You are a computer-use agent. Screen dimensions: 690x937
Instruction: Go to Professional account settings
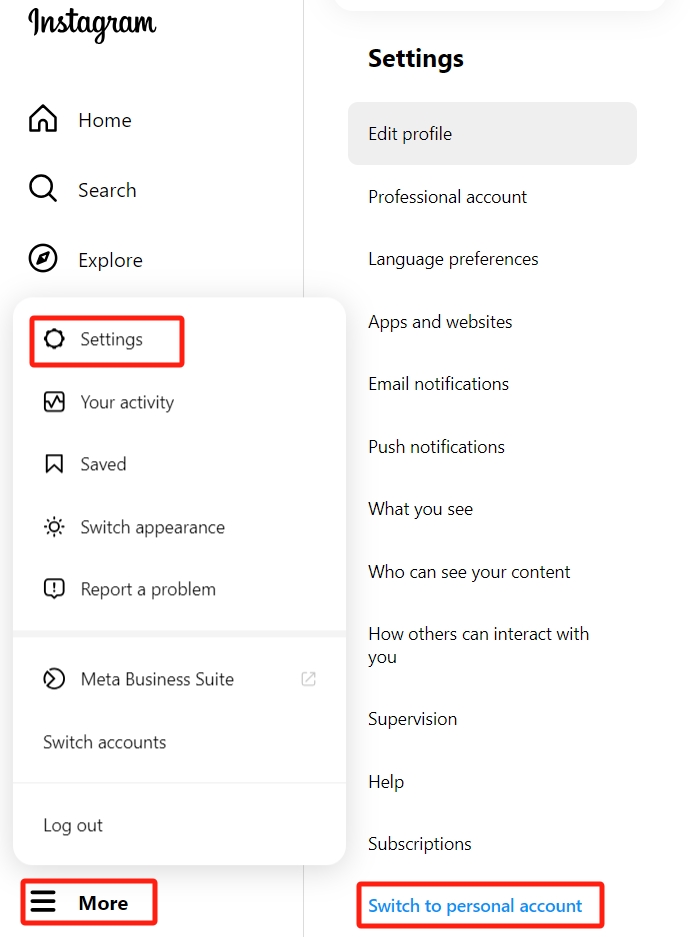(447, 197)
